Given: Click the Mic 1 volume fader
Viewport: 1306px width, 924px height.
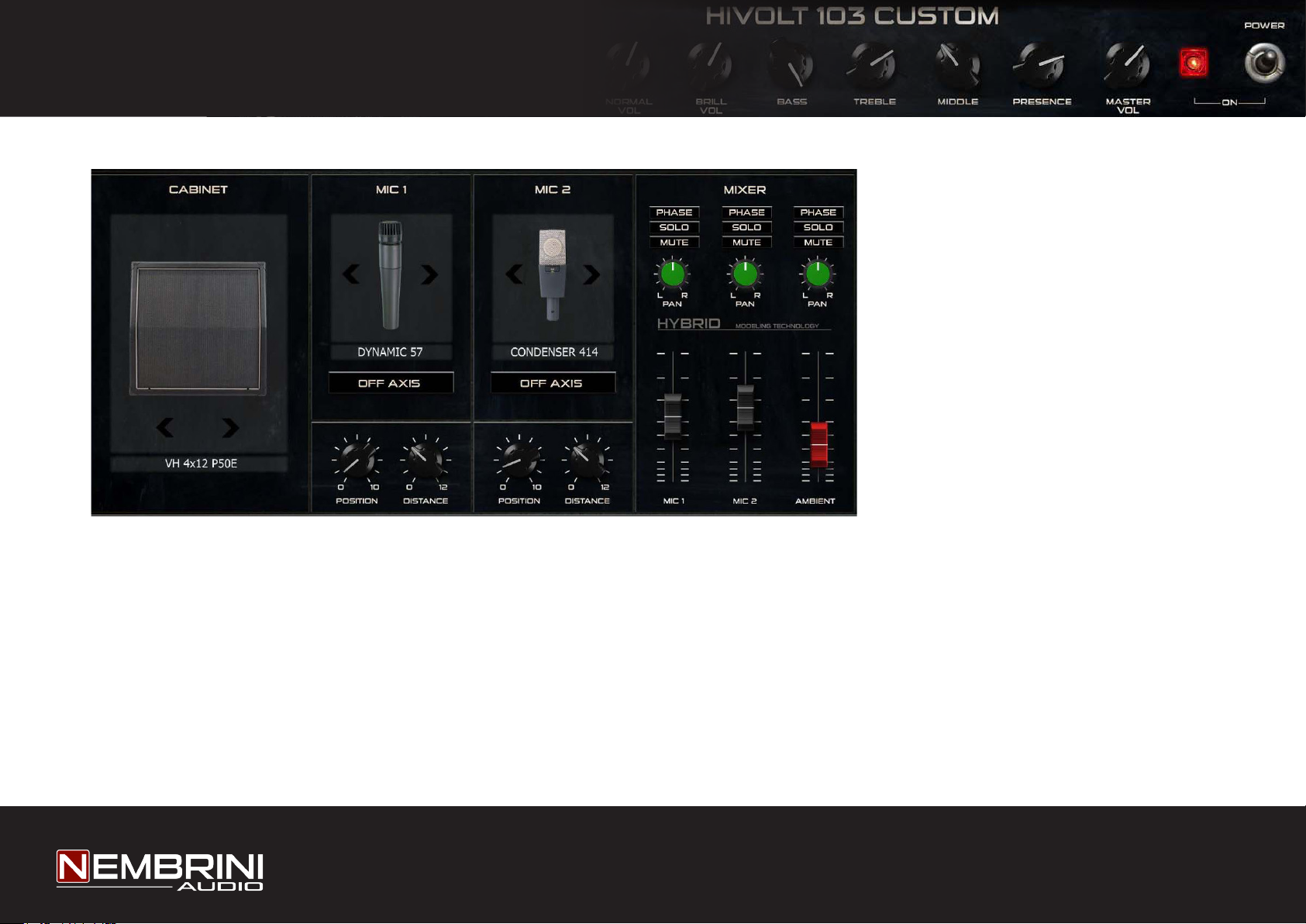Looking at the screenshot, I should pyautogui.click(x=673, y=416).
